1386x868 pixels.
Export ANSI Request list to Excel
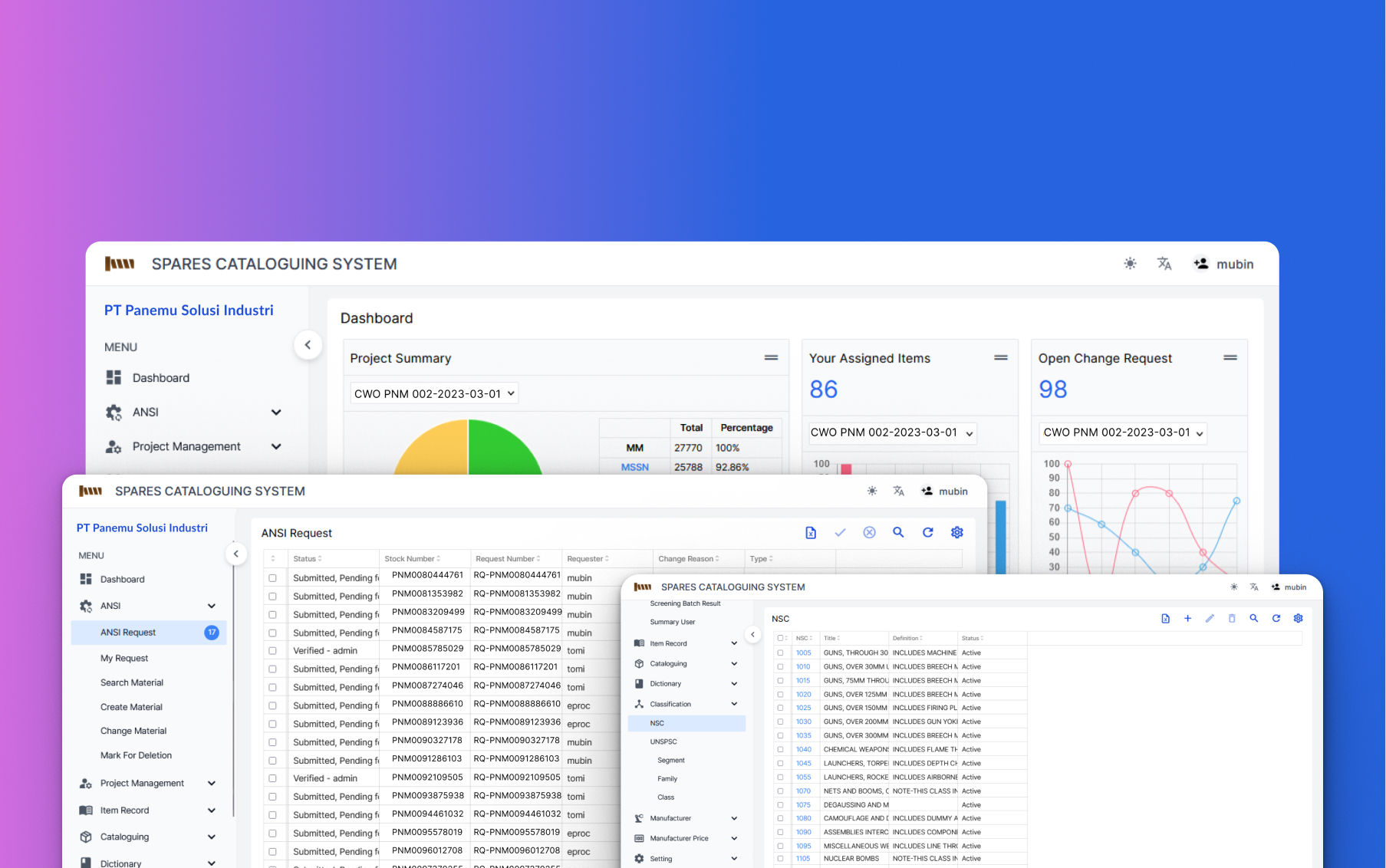pyautogui.click(x=811, y=532)
